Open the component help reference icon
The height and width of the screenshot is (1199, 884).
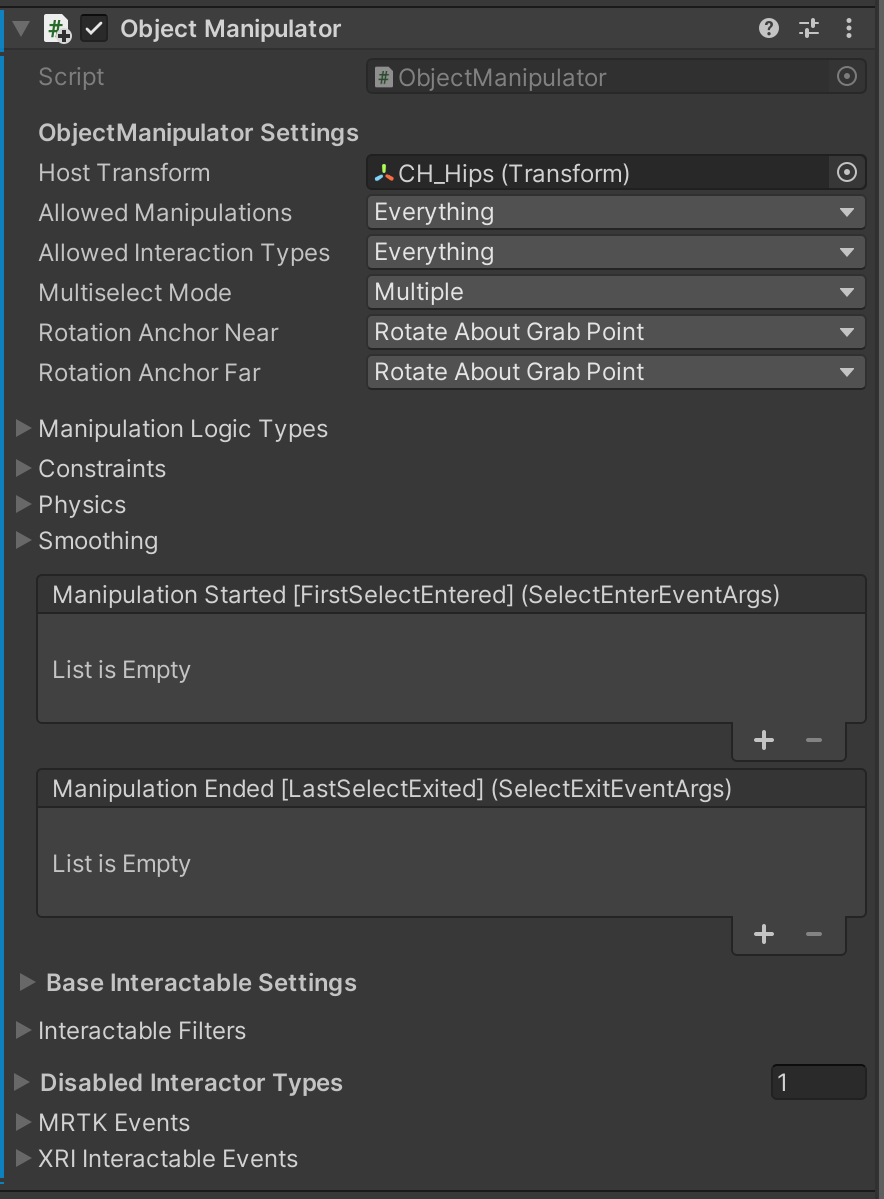click(x=768, y=29)
